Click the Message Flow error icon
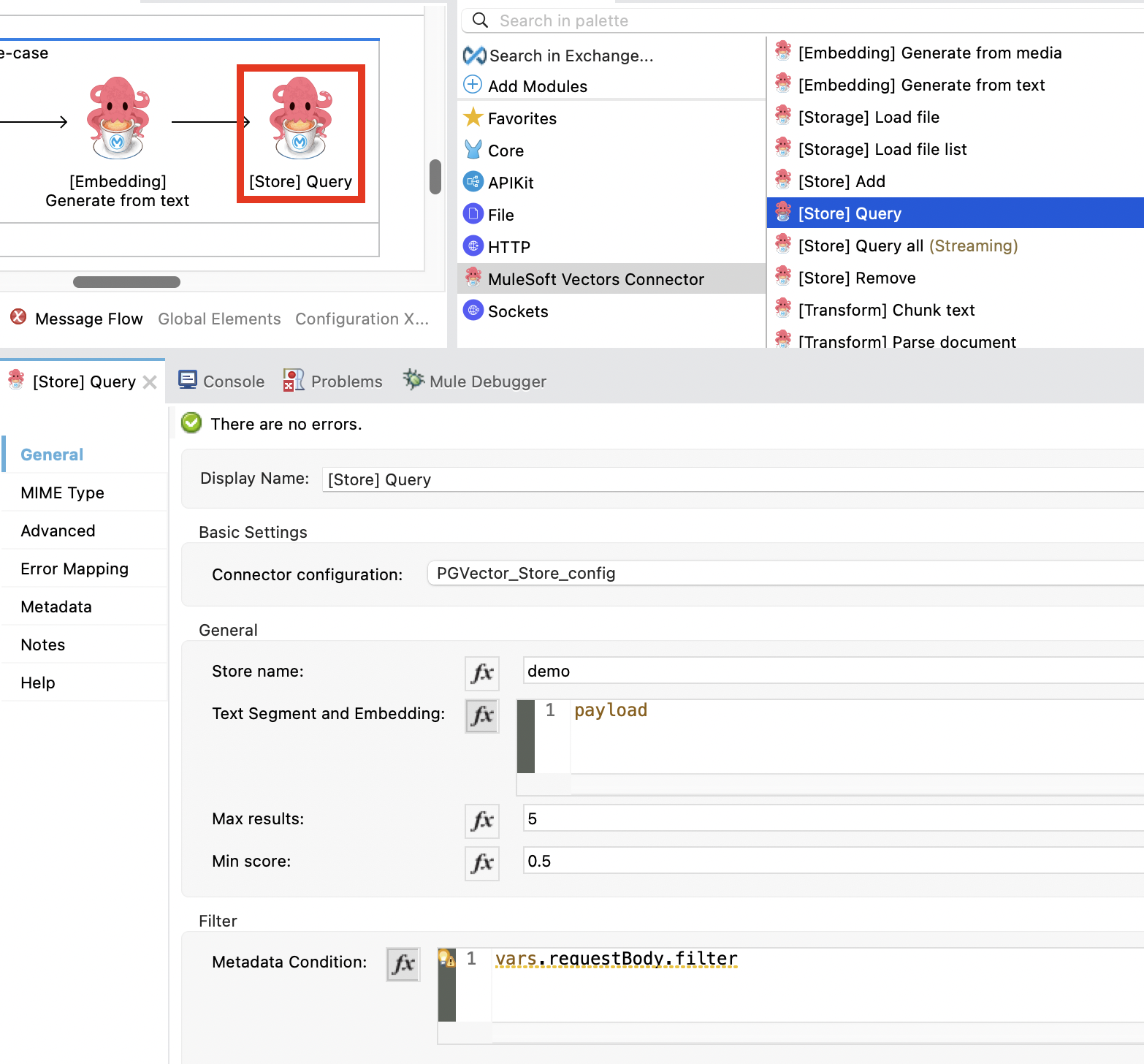1144x1064 pixels. click(18, 317)
